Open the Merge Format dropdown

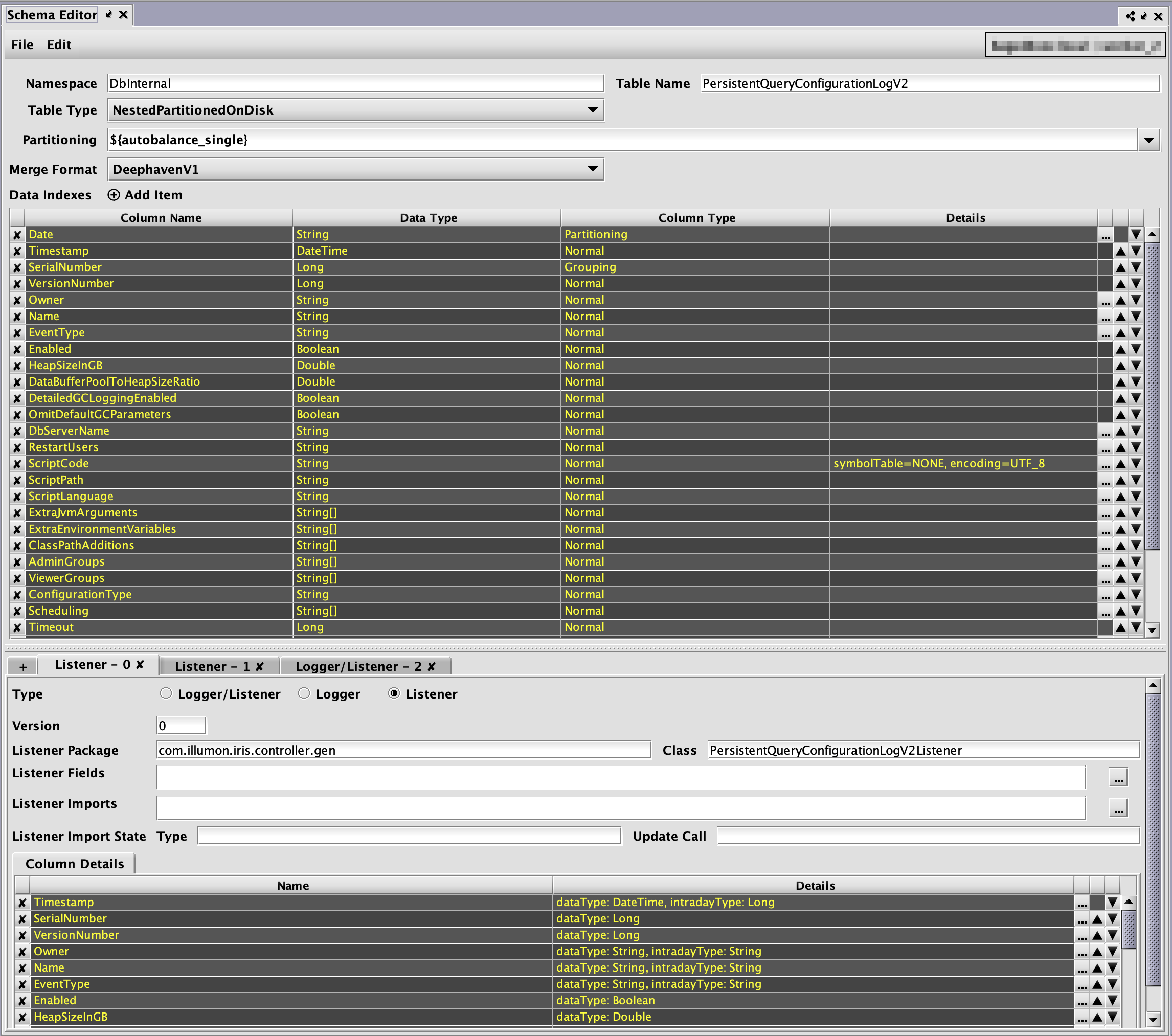click(592, 170)
